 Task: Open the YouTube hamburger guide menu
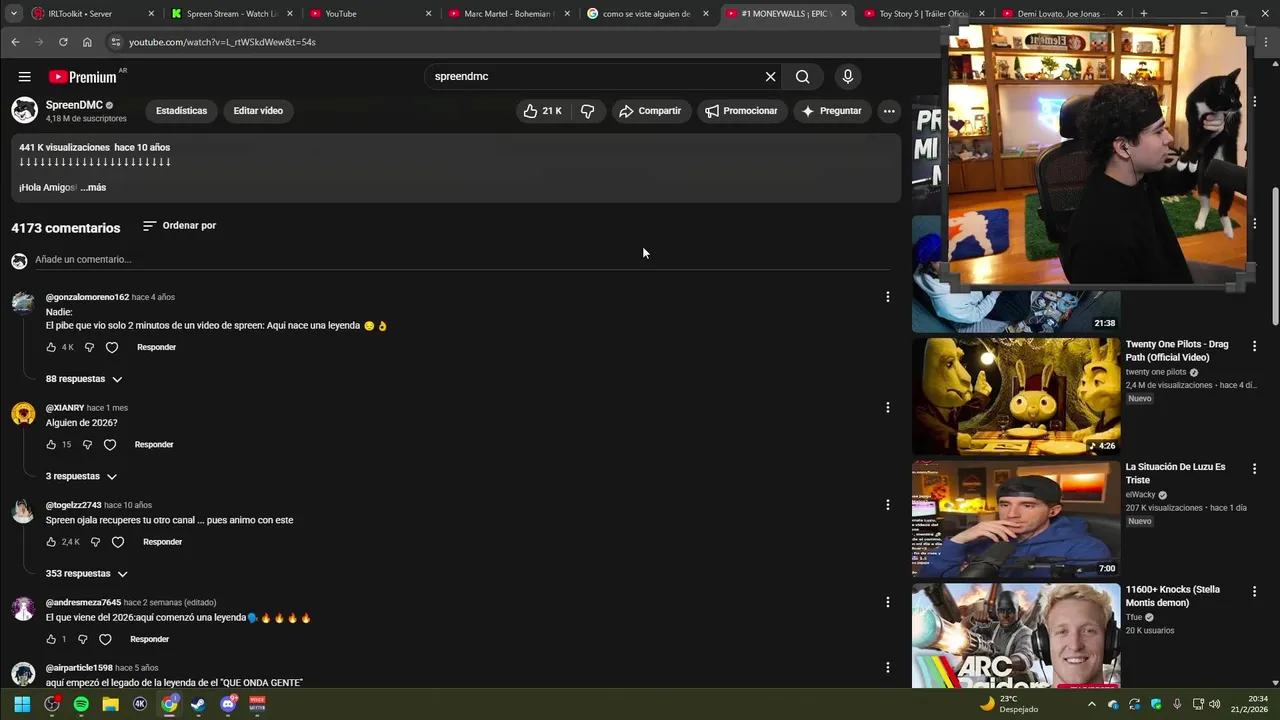[x=24, y=77]
